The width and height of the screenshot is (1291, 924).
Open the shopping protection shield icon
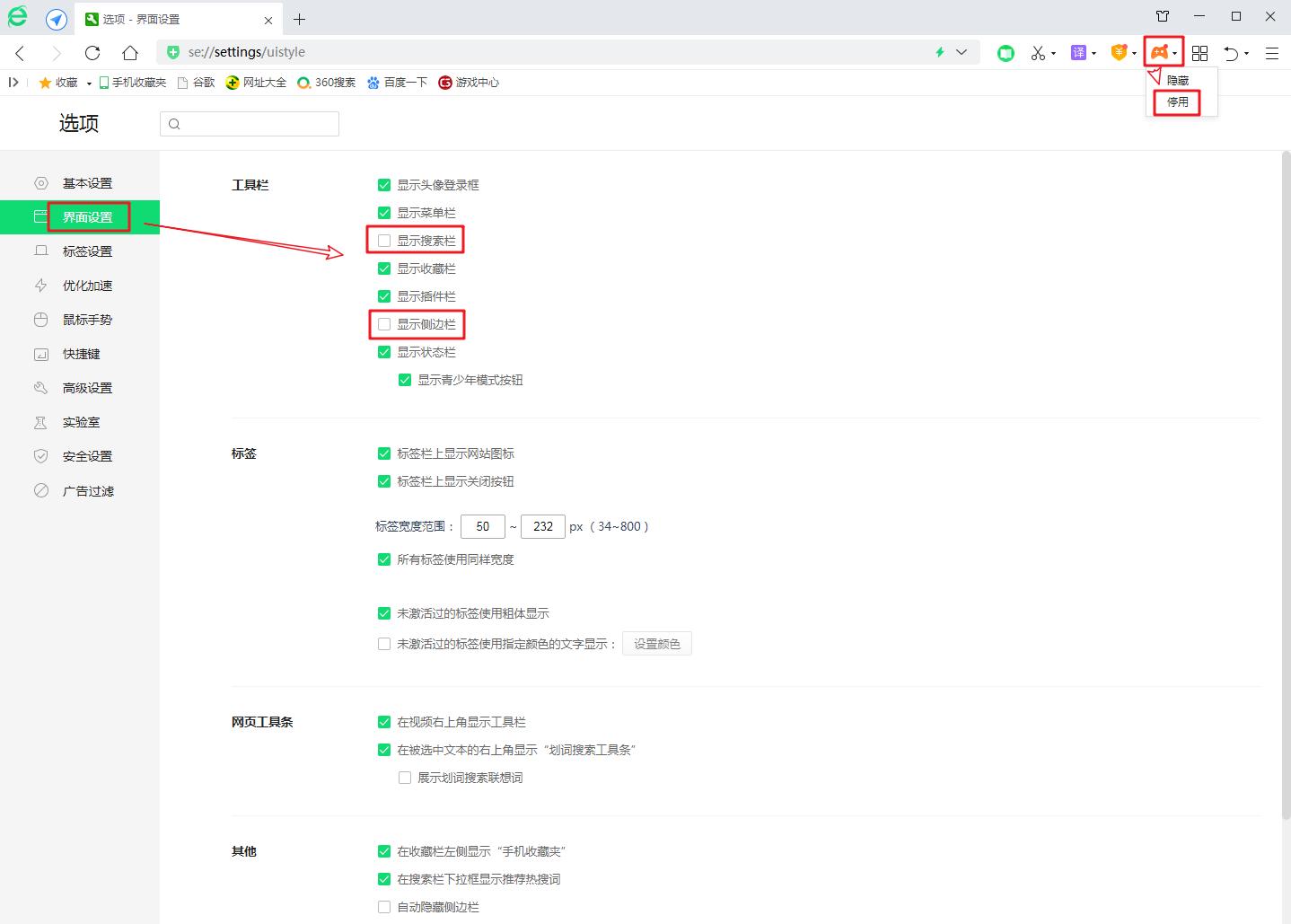click(1118, 52)
